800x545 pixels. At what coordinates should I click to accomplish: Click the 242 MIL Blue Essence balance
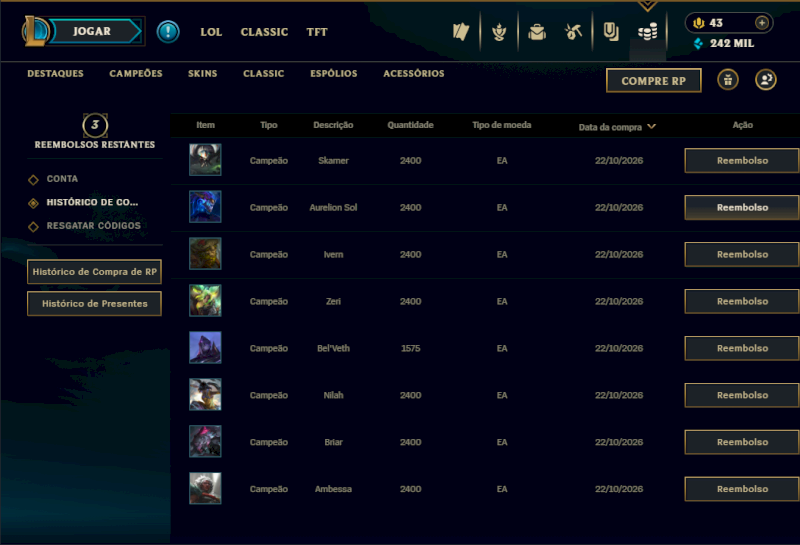732,43
